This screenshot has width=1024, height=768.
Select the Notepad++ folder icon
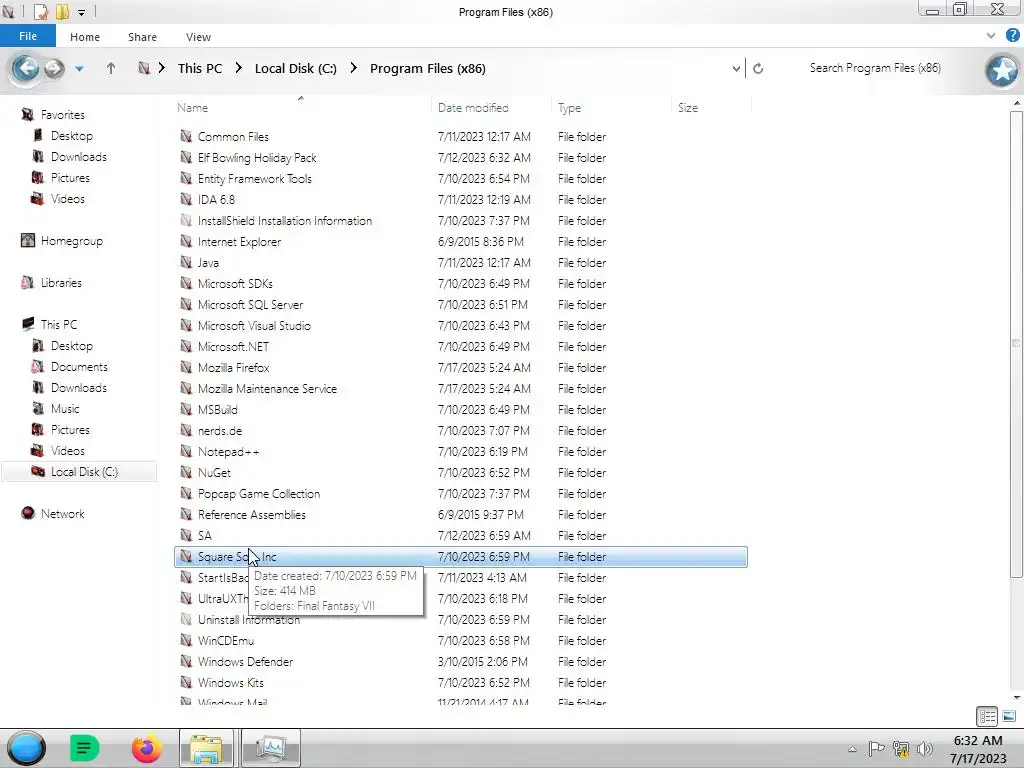[x=186, y=451]
